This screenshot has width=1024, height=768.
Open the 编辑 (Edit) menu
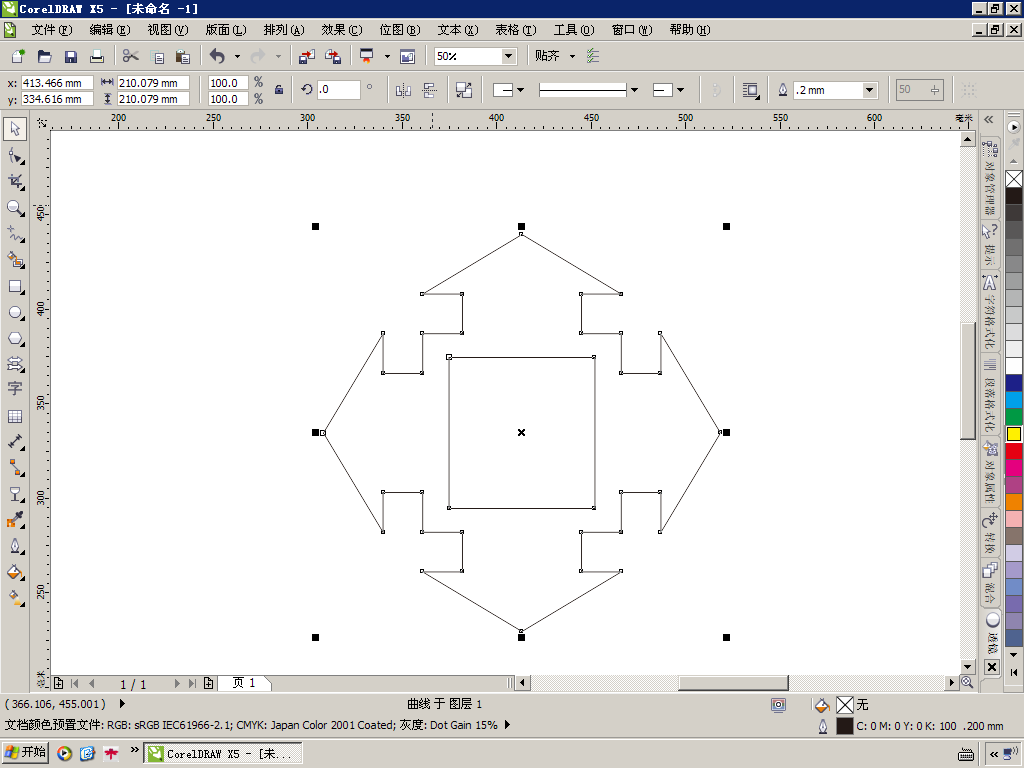(110, 30)
